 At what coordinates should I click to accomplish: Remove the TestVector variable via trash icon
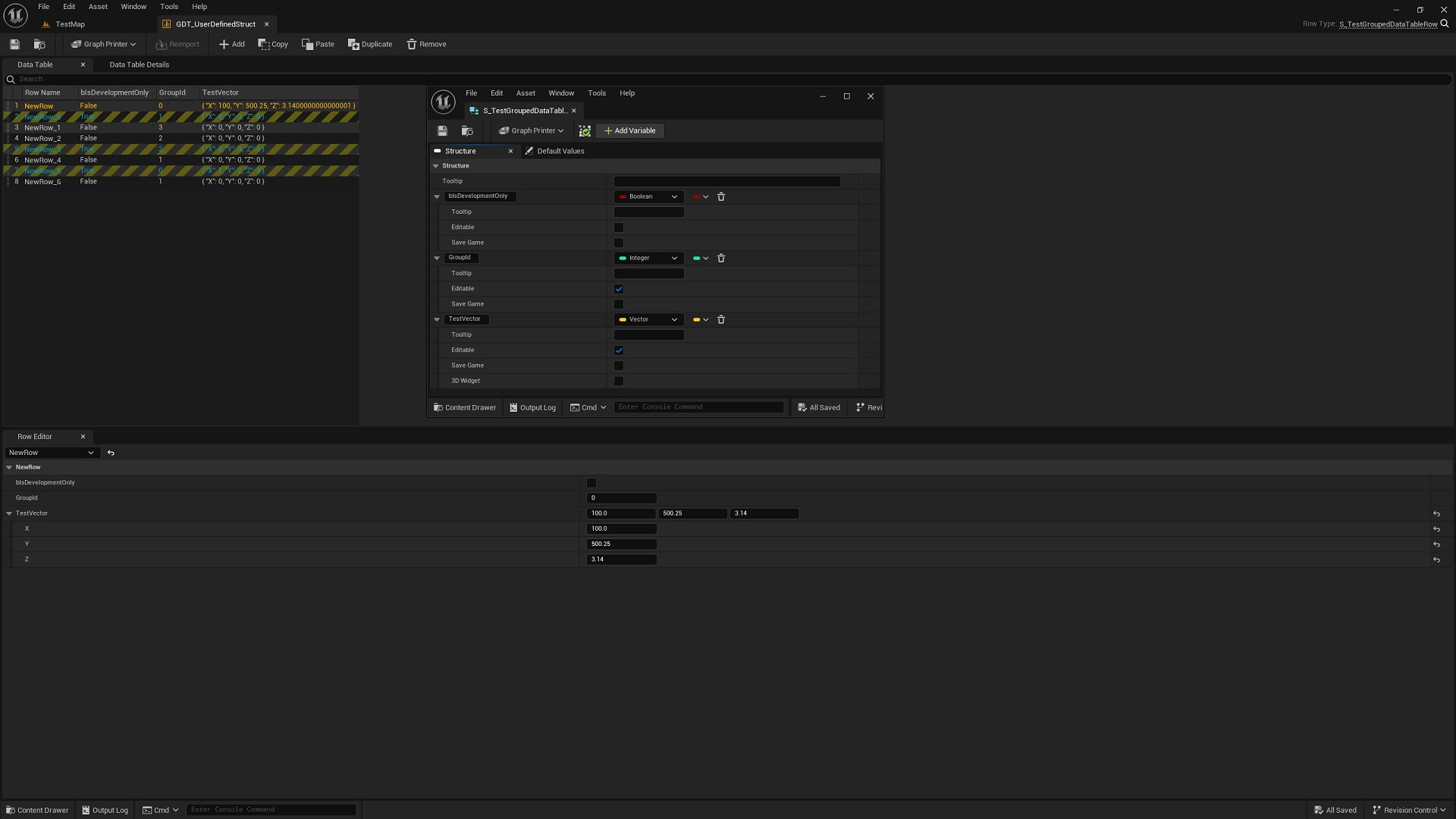pyautogui.click(x=721, y=319)
